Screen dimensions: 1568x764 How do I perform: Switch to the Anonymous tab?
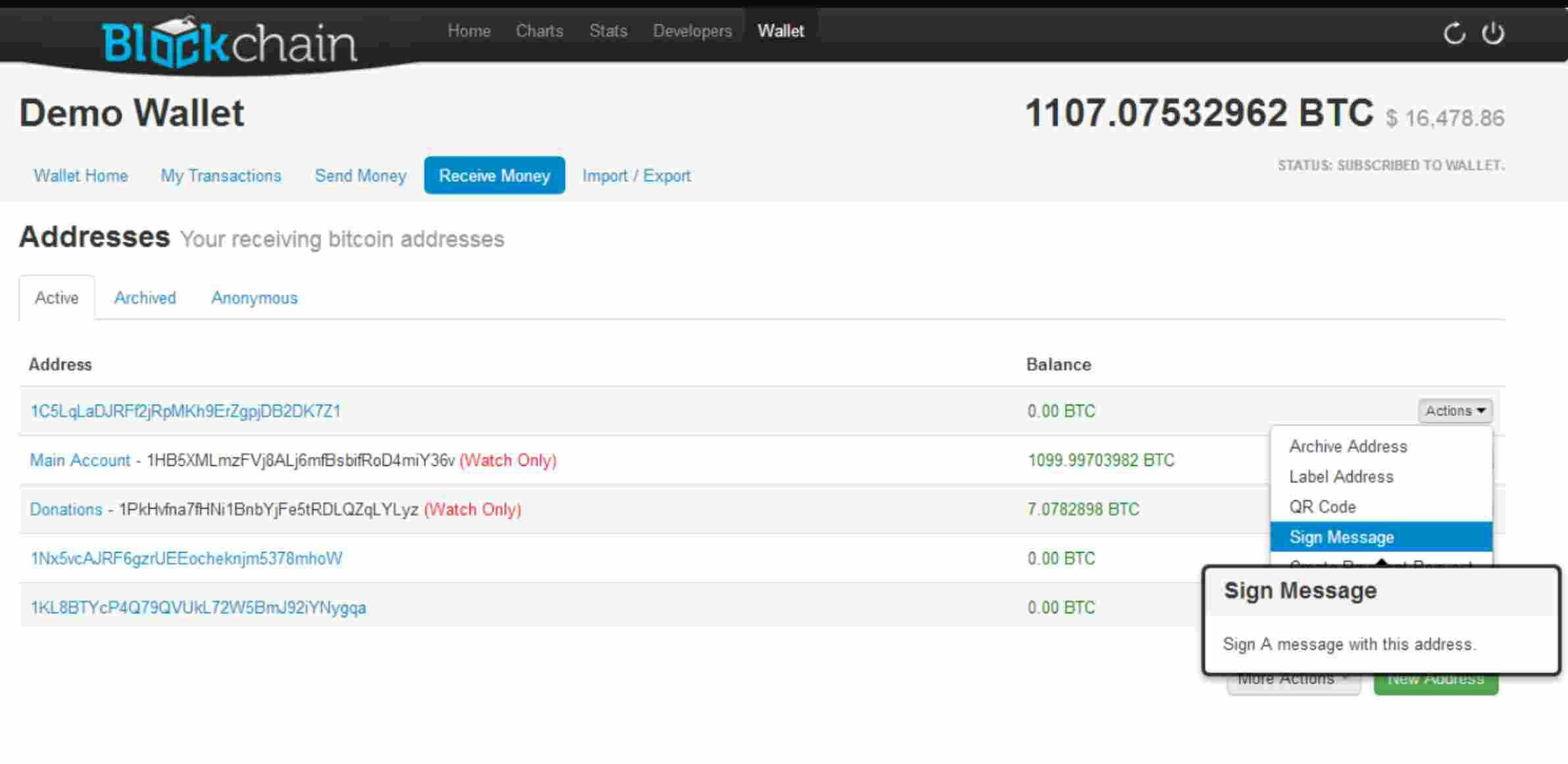[x=254, y=298]
